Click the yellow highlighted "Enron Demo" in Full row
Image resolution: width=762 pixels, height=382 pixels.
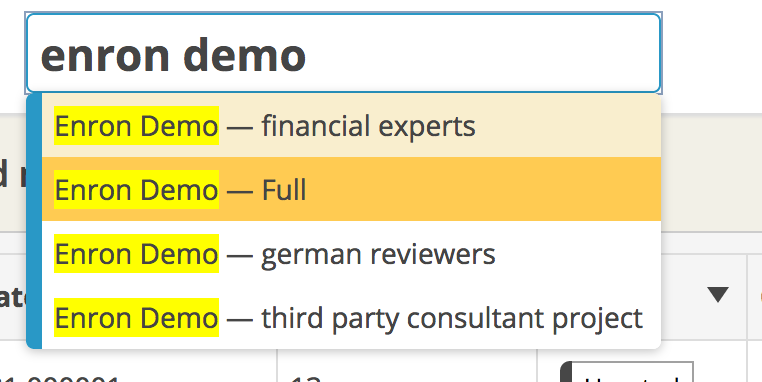pyautogui.click(x=137, y=189)
